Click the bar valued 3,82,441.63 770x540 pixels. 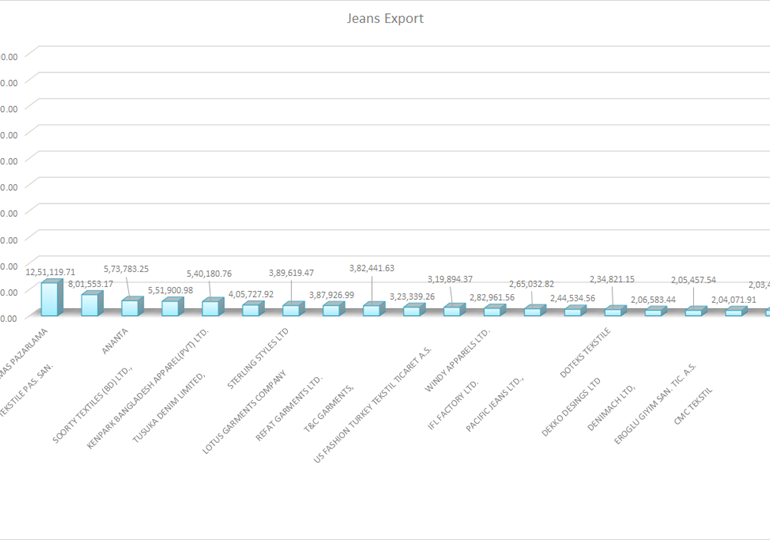tap(373, 309)
